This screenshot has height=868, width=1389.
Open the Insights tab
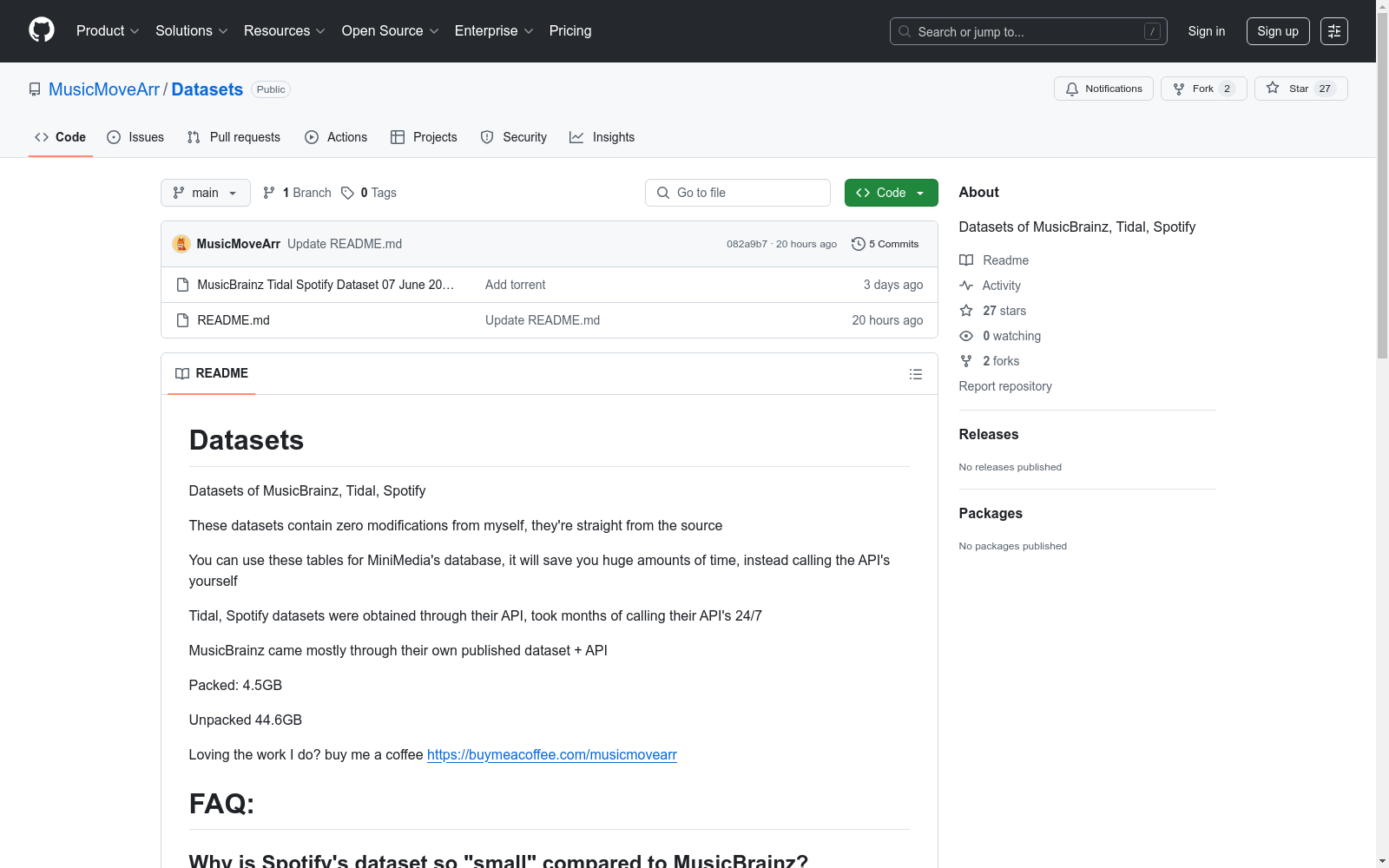602,137
